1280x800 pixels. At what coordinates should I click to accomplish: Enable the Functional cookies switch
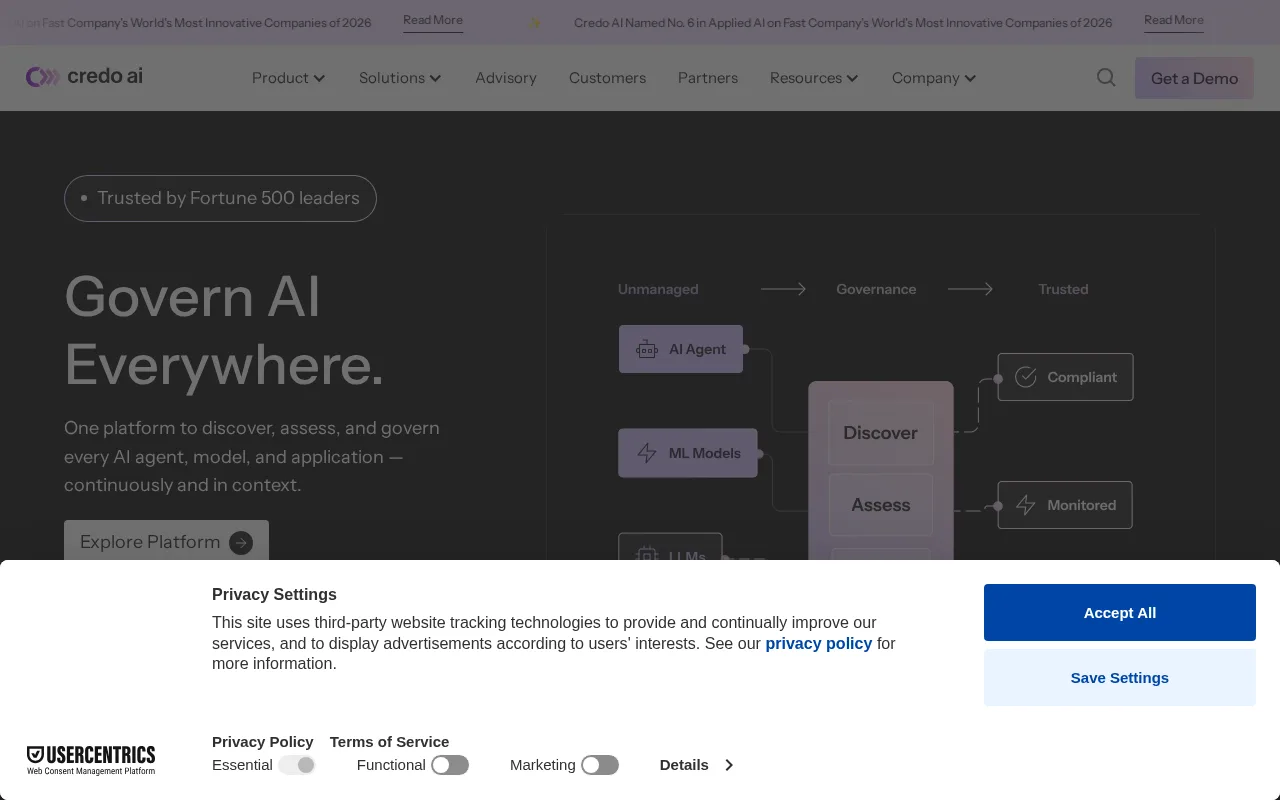tap(450, 765)
